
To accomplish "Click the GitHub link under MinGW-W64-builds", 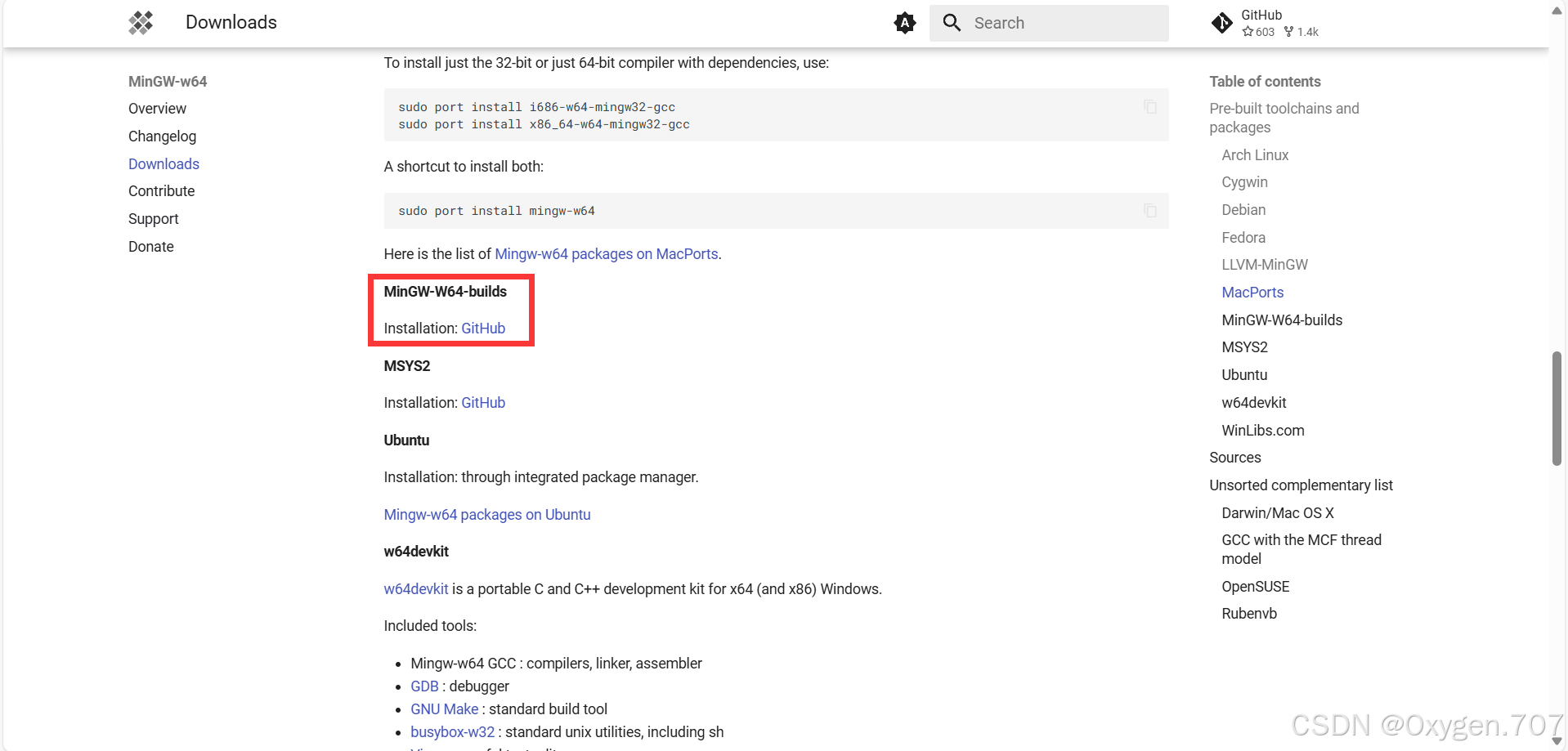I will click(483, 329).
